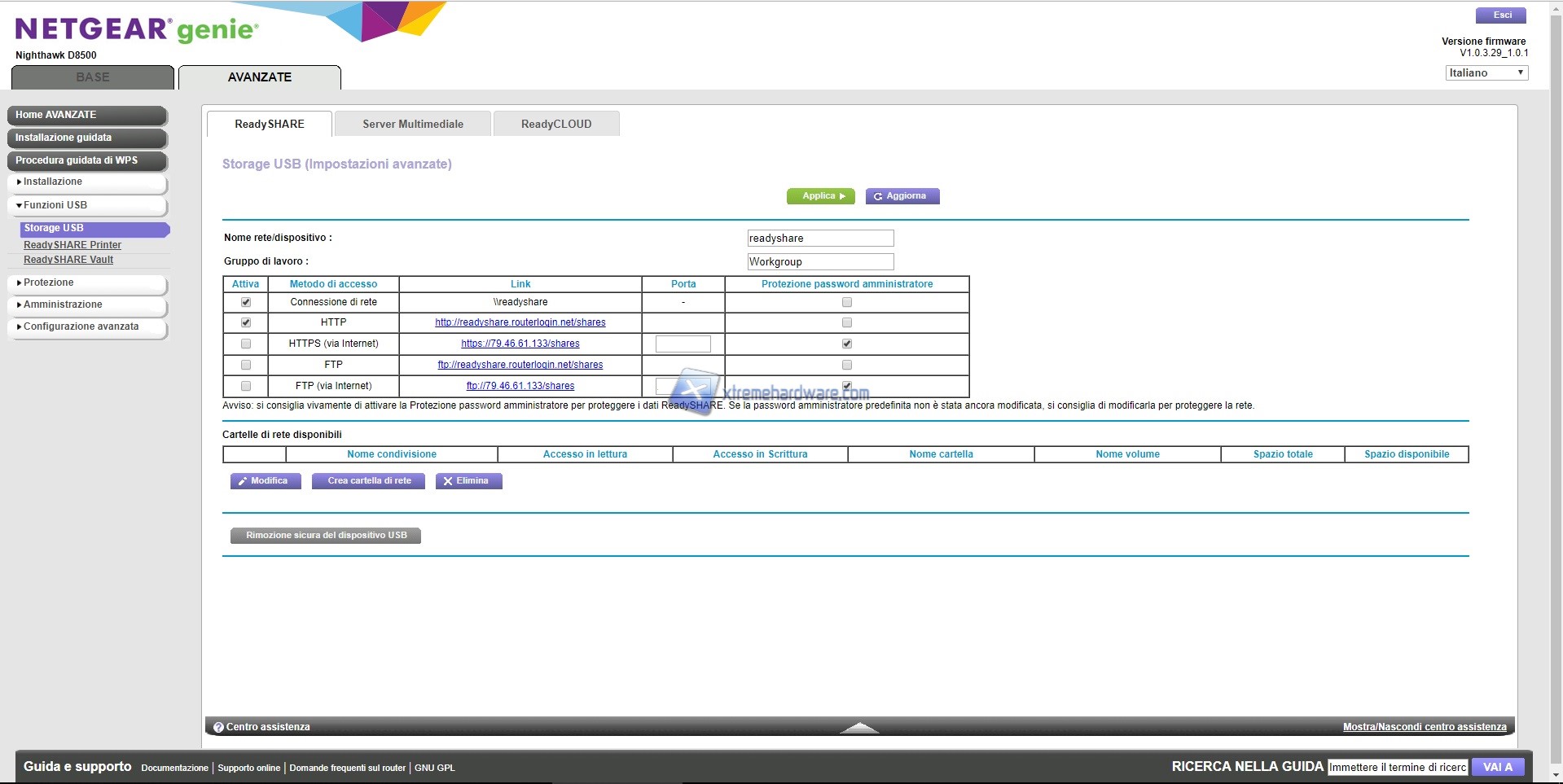Open the Italiano language dropdown
Viewport: 1563px width, 784px height.
coord(1486,73)
